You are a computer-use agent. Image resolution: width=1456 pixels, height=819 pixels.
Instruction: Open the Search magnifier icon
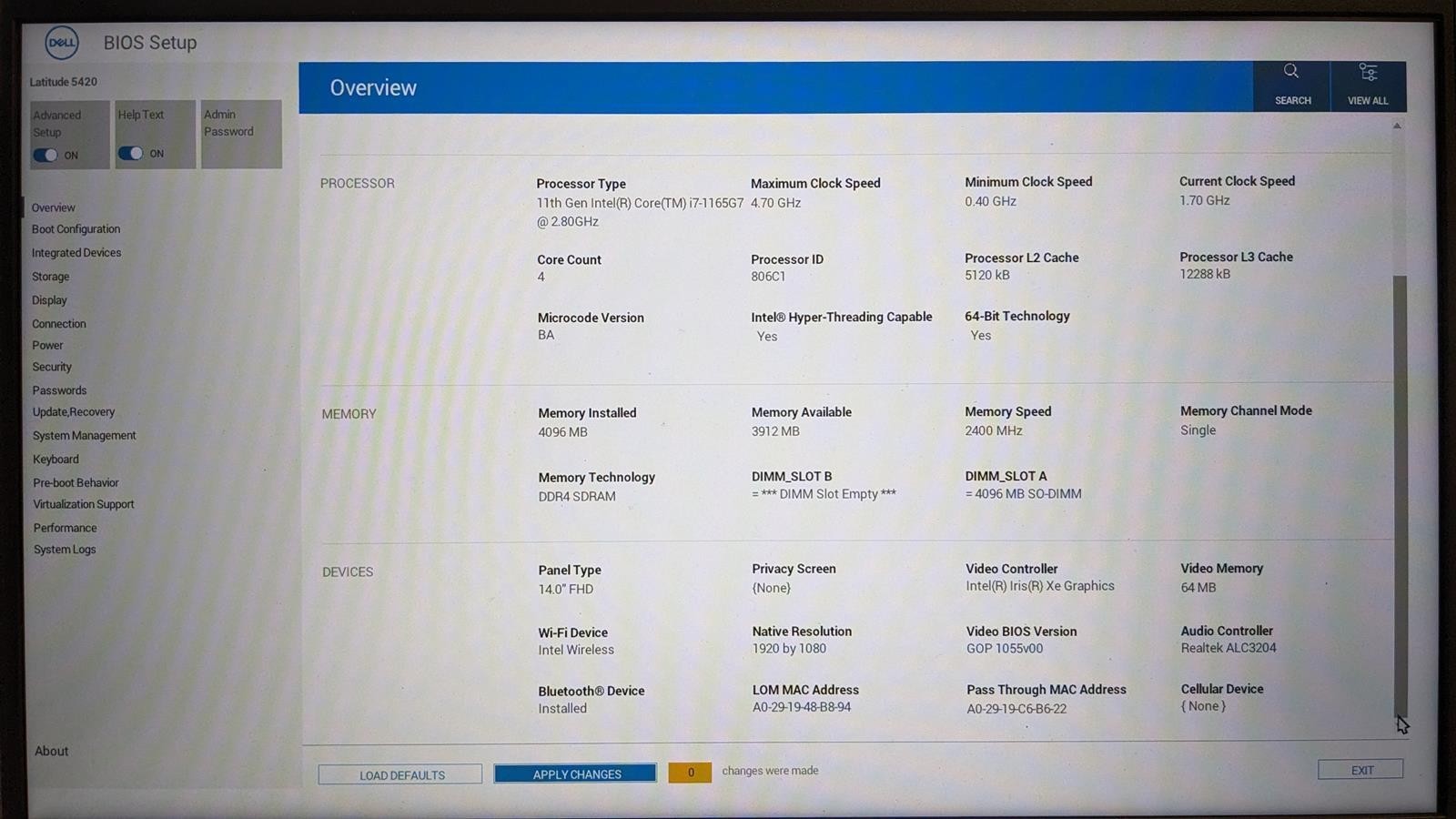pos(1291,71)
